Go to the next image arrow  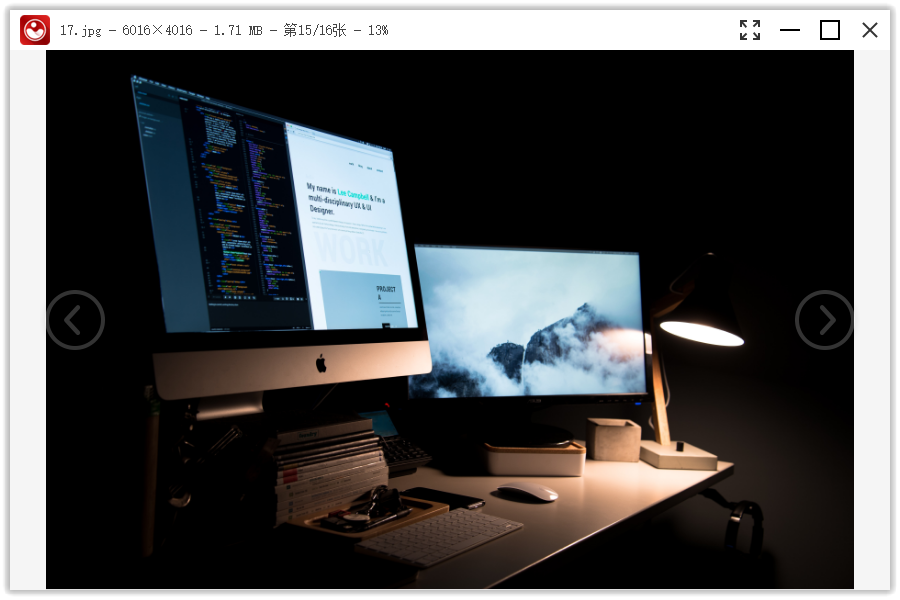point(824,320)
